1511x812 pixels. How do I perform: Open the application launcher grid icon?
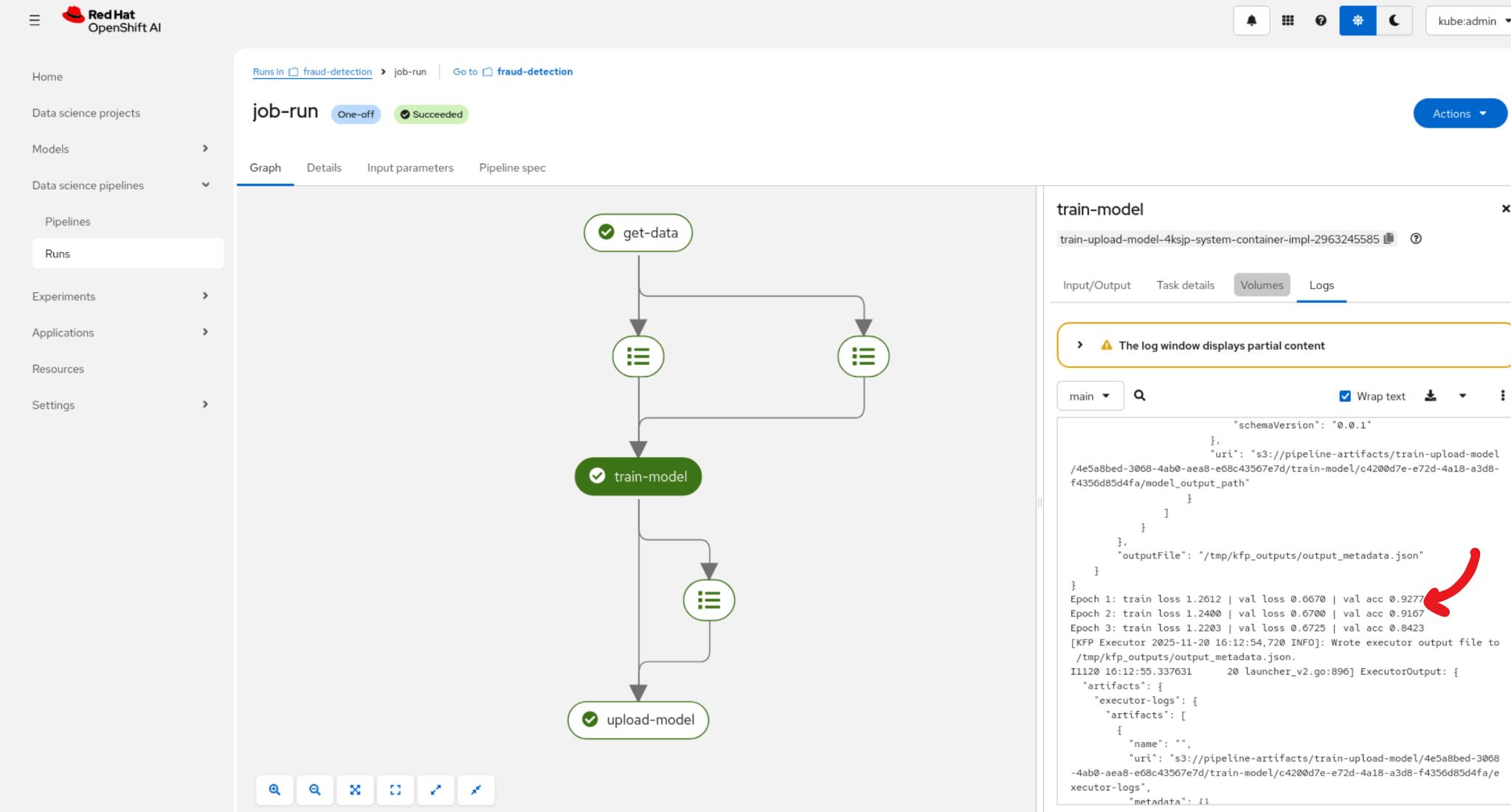[x=1287, y=21]
